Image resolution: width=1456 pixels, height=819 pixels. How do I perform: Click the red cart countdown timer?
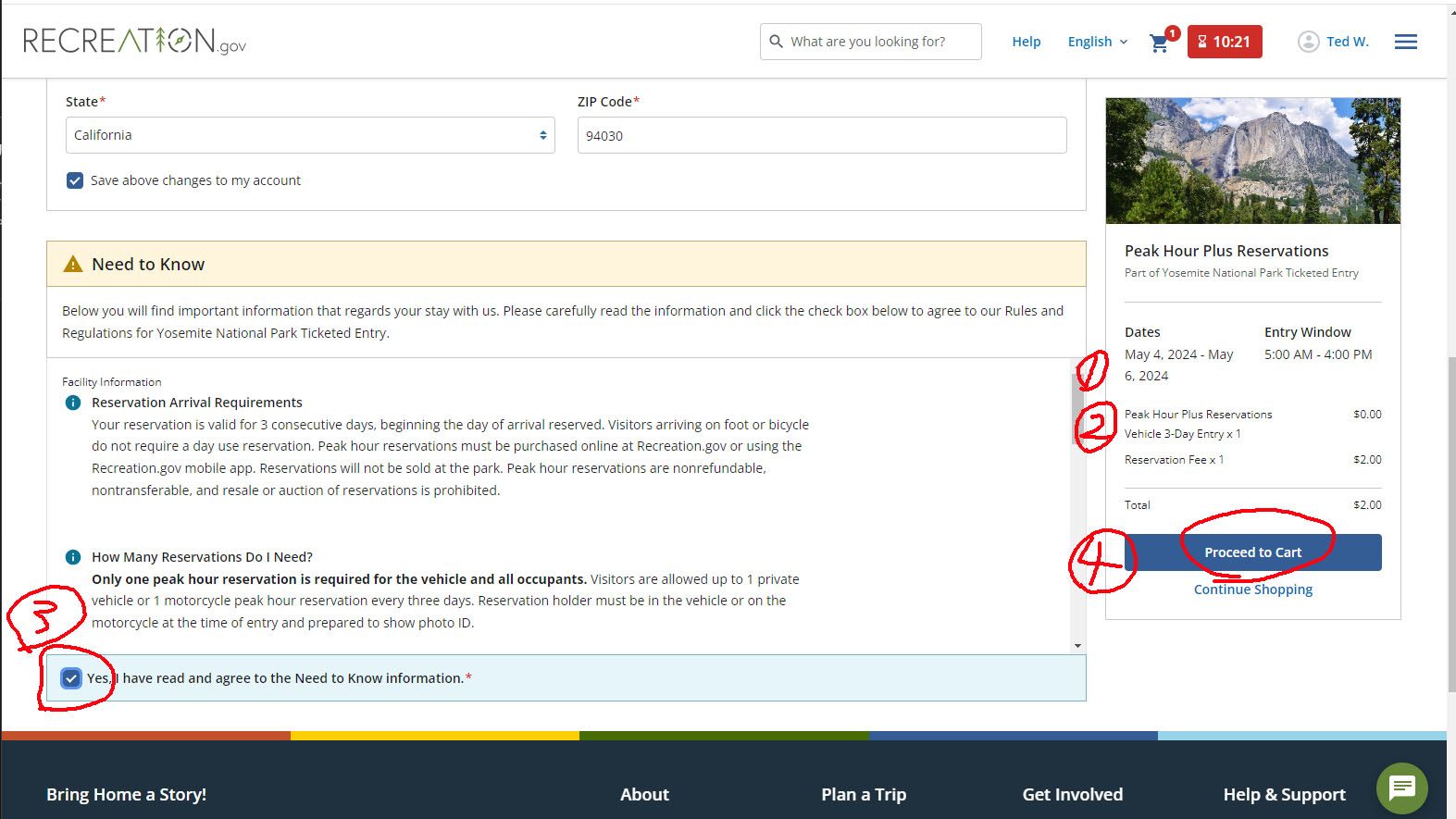1224,42
